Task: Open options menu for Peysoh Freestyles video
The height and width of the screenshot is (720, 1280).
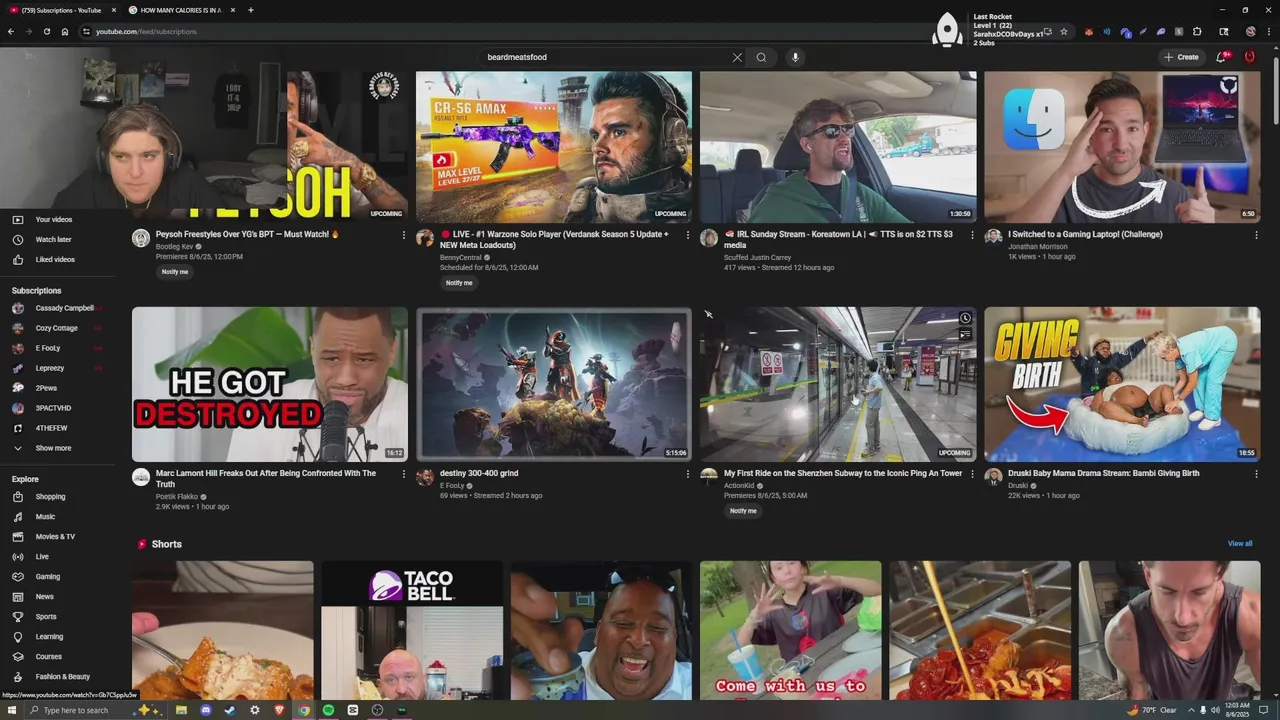Action: click(x=404, y=235)
